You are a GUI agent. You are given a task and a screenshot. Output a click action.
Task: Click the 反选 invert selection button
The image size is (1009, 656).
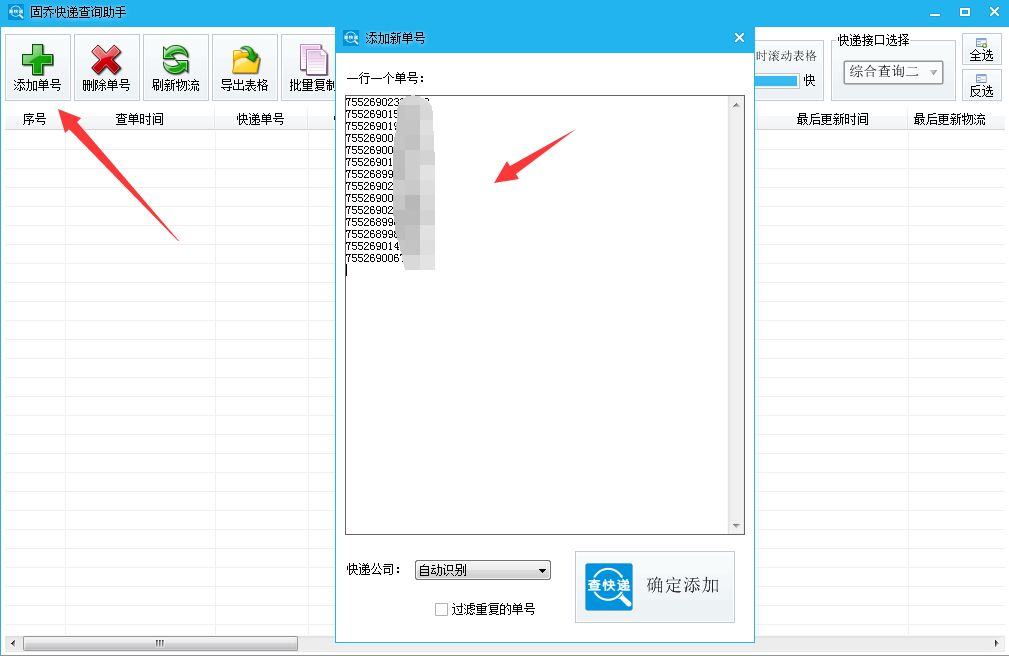coord(981,86)
